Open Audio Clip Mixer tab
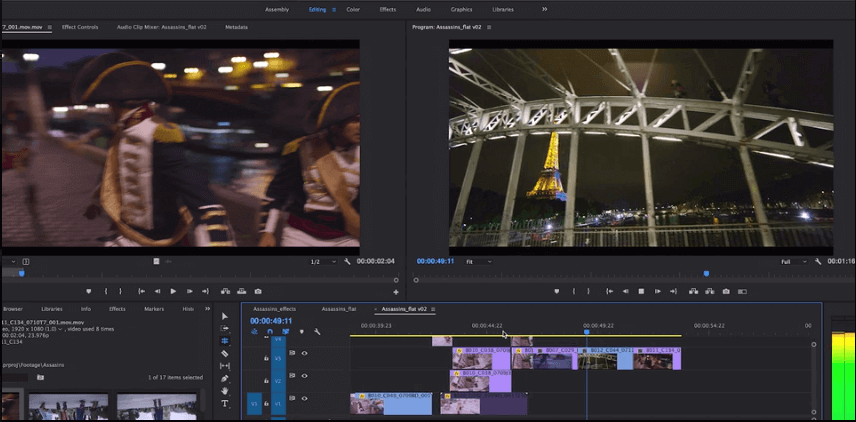Image resolution: width=856 pixels, height=422 pixels. [x=162, y=27]
